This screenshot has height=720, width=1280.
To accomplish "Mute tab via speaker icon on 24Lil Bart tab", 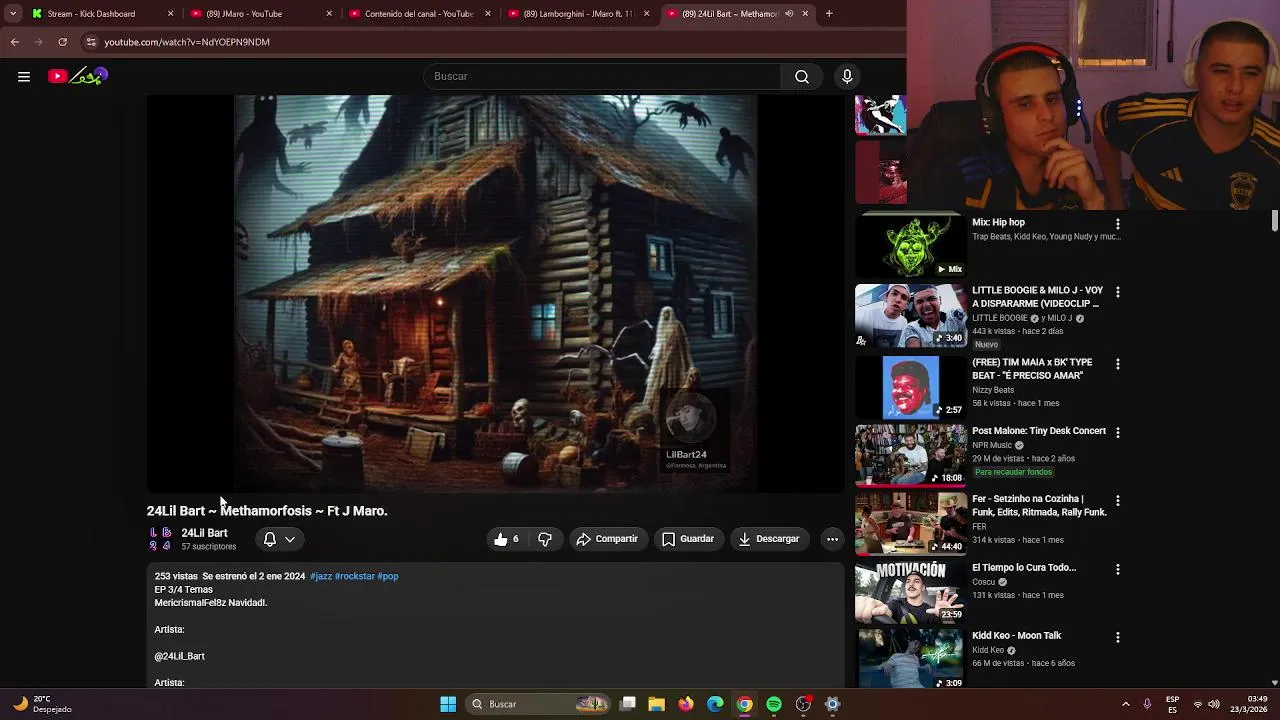I will (x=789, y=14).
